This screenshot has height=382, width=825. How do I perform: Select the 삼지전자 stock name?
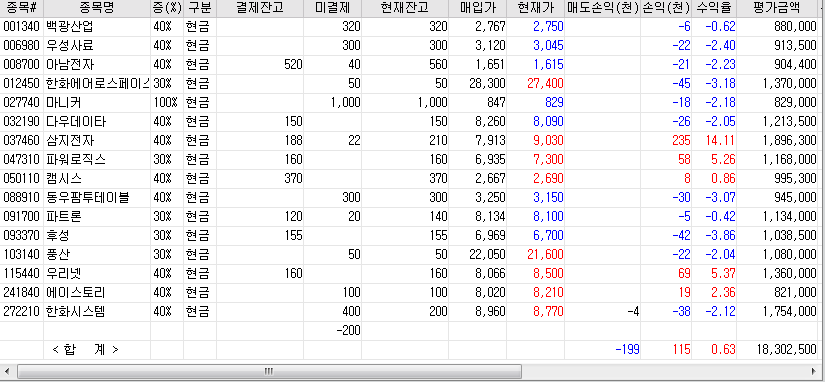[70, 140]
